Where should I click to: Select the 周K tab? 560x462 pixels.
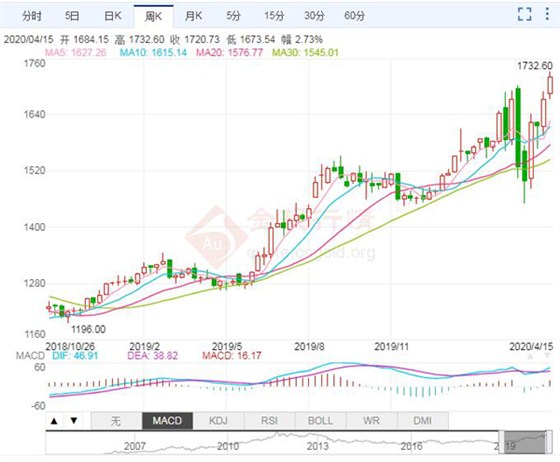tap(154, 16)
